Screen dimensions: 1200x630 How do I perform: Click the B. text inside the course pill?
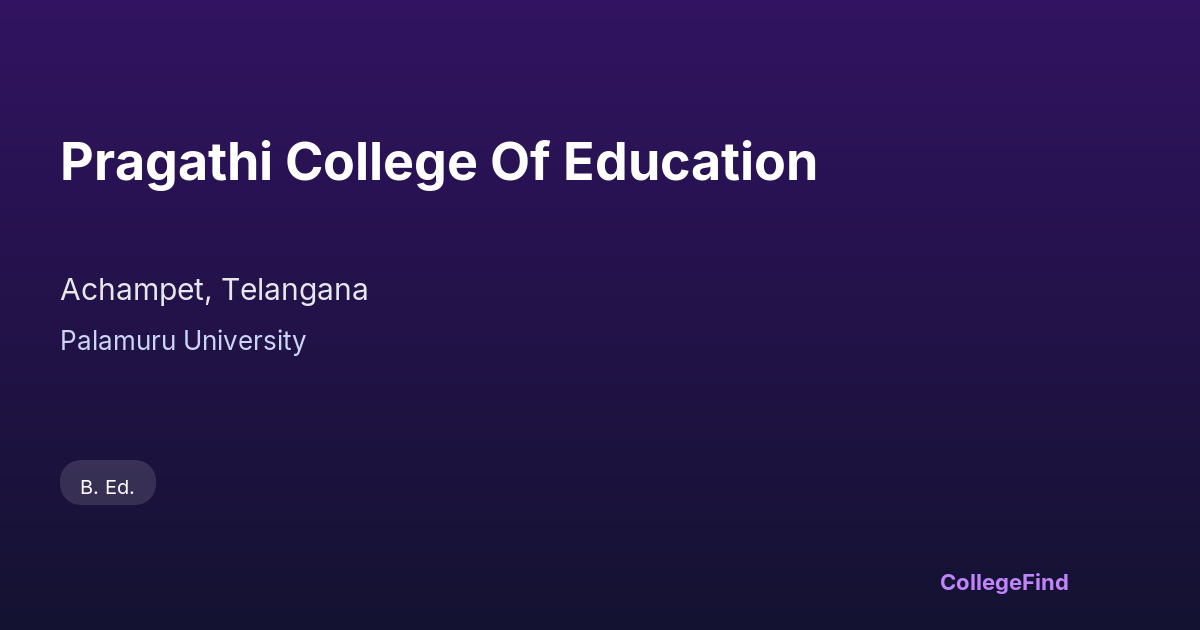pos(88,487)
